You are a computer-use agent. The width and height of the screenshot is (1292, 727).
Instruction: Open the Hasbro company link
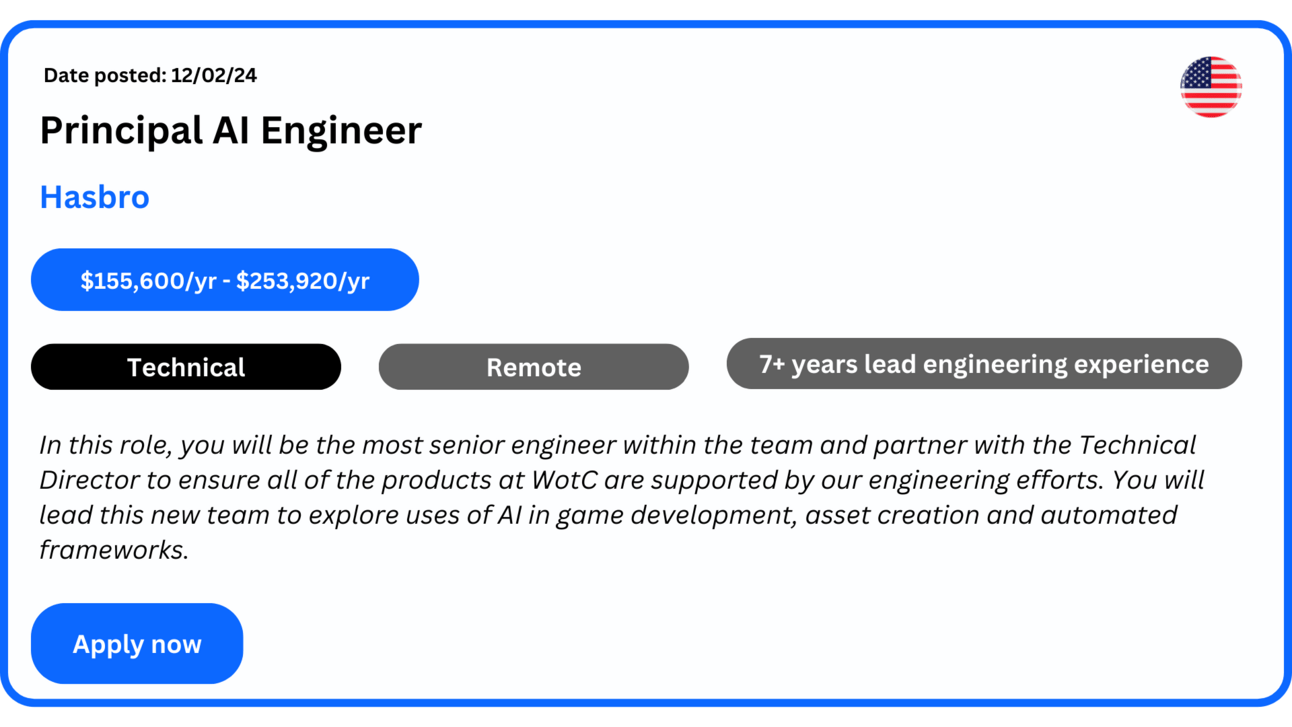pos(94,197)
